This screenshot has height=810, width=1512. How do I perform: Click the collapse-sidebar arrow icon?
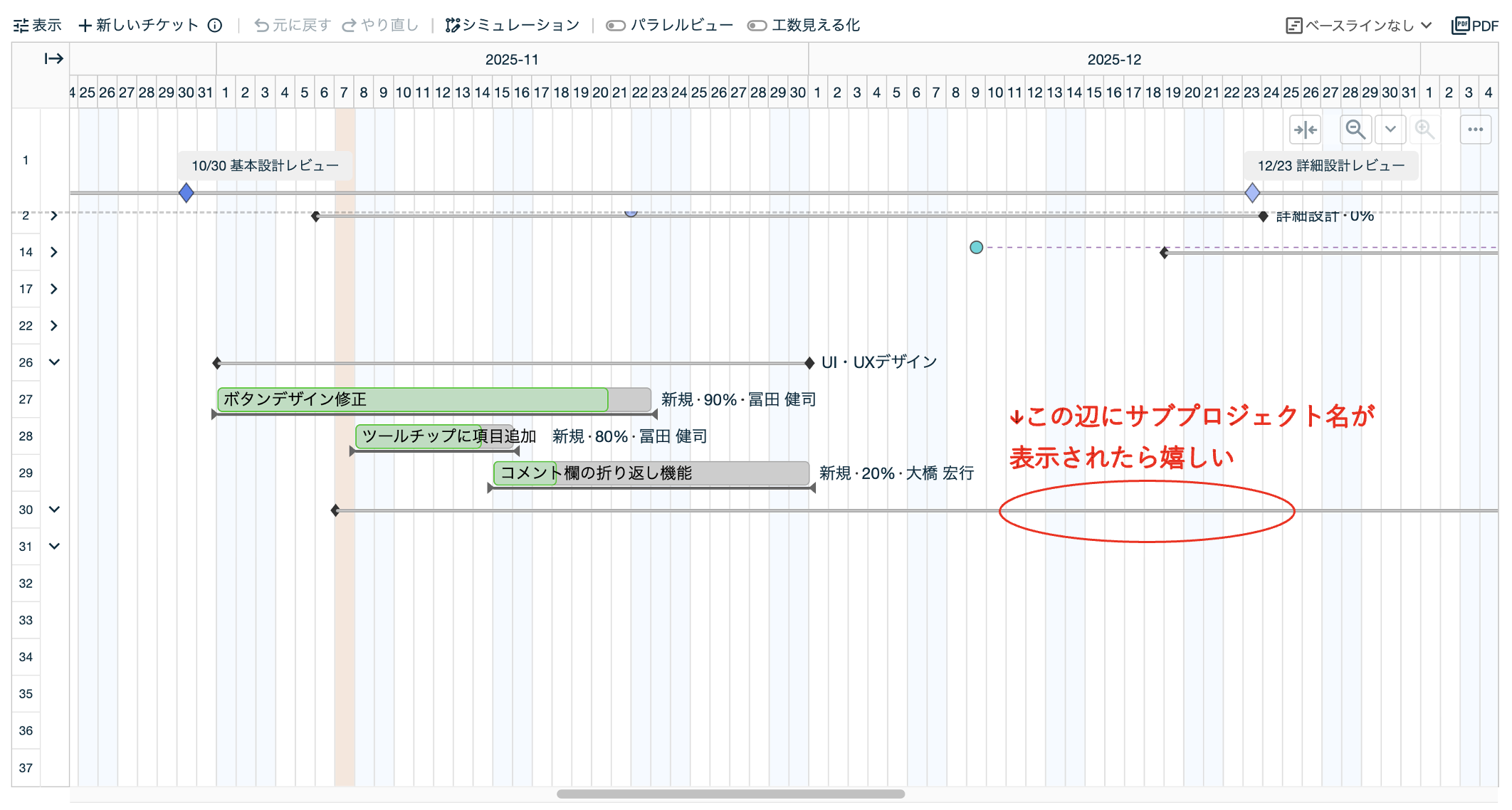[53, 58]
